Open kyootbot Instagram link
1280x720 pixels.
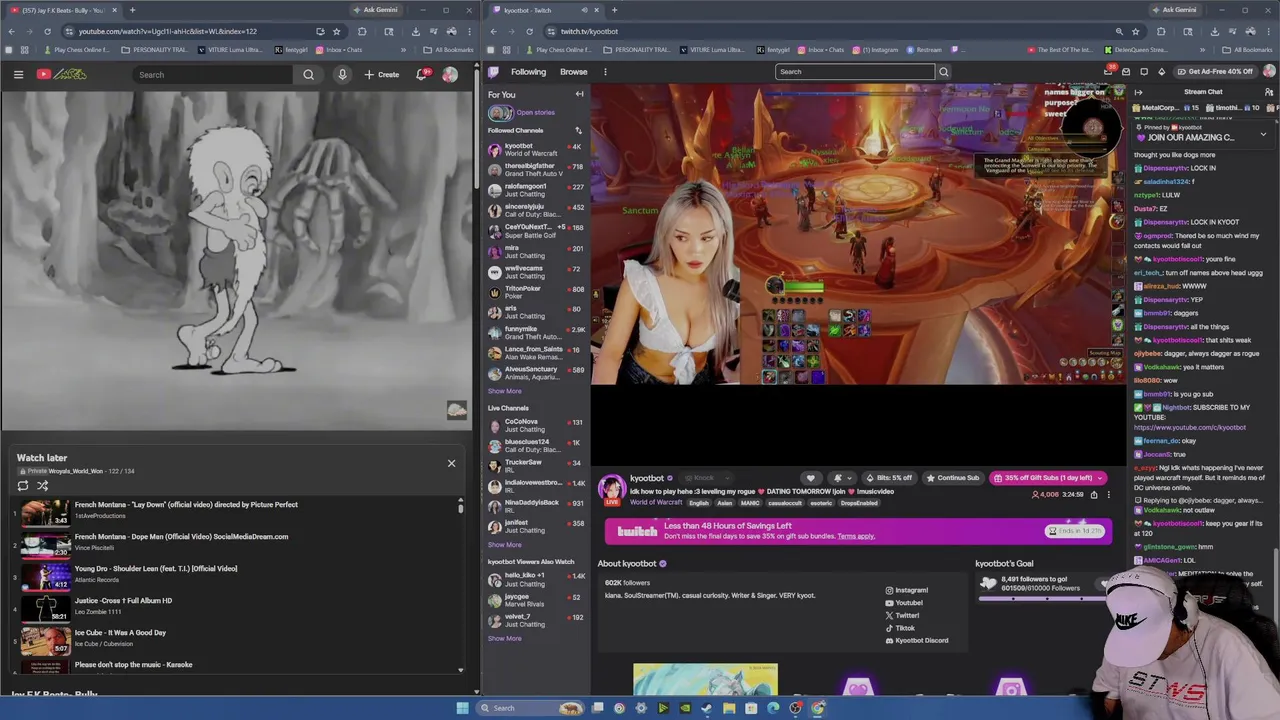click(x=907, y=590)
